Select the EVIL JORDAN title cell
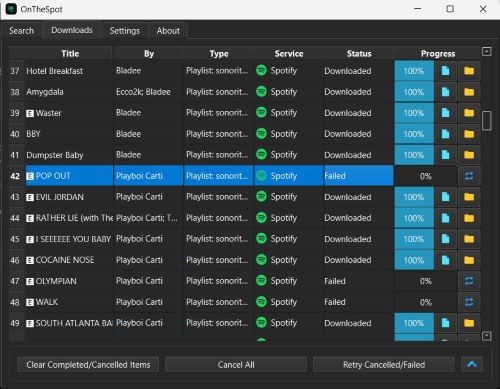Viewport: 500px width, 389px height. click(x=69, y=197)
